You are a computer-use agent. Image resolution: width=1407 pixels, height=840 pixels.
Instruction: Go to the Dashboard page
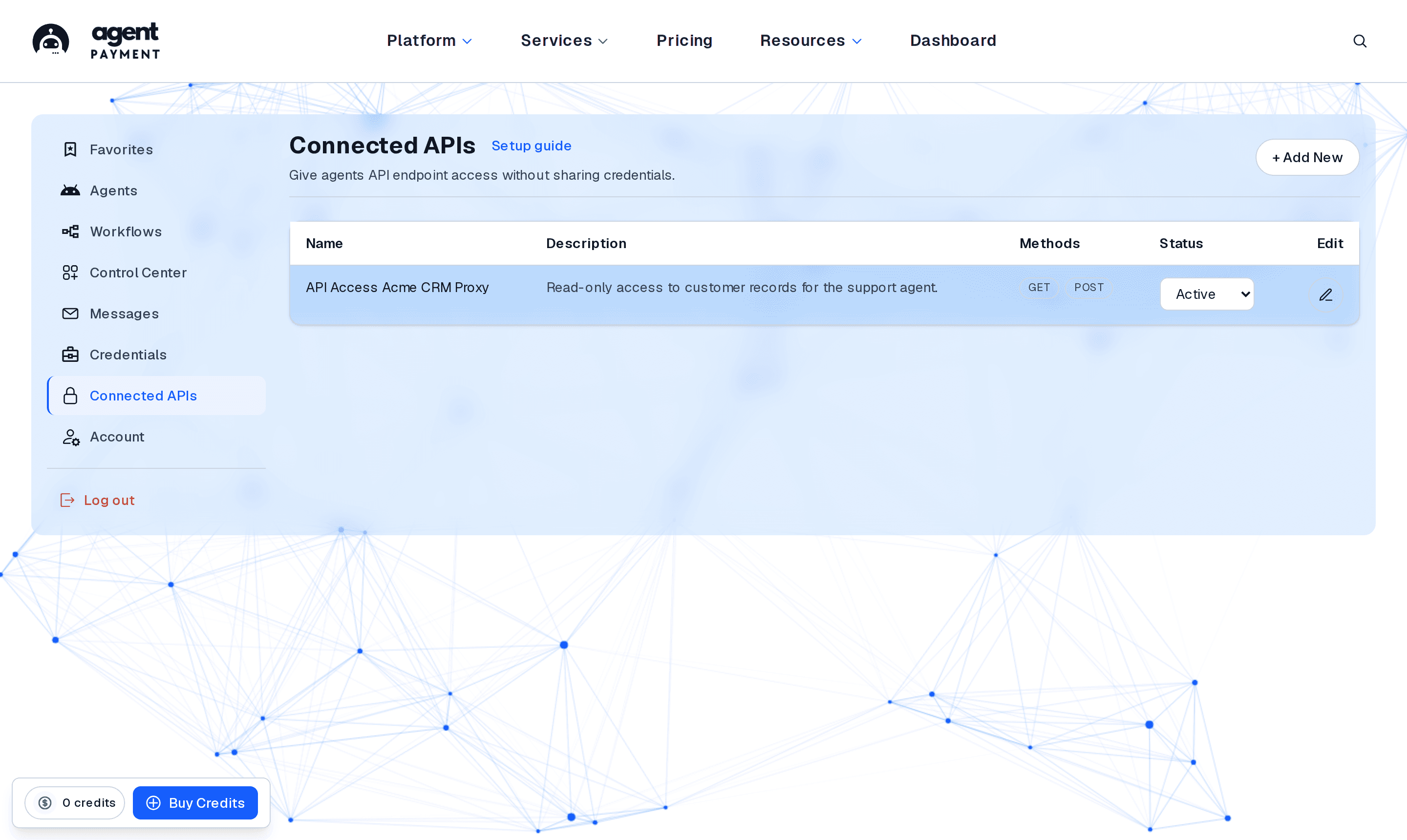tap(953, 41)
